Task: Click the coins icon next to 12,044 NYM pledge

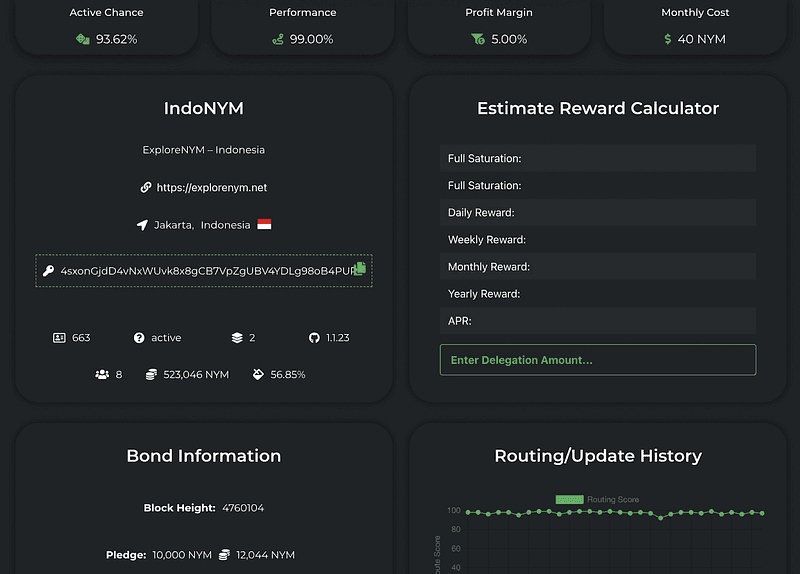Action: tap(225, 554)
